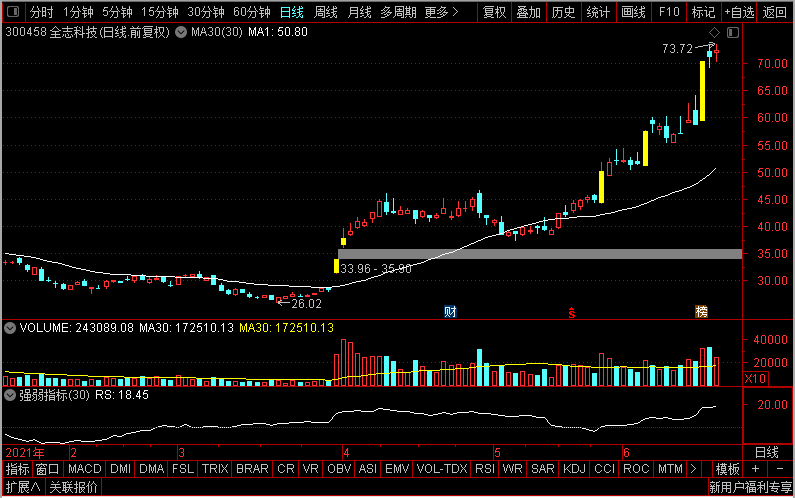This screenshot has height=498, width=795.
Task: Expand more indicators with the arrow after MTM
Action: [693, 469]
